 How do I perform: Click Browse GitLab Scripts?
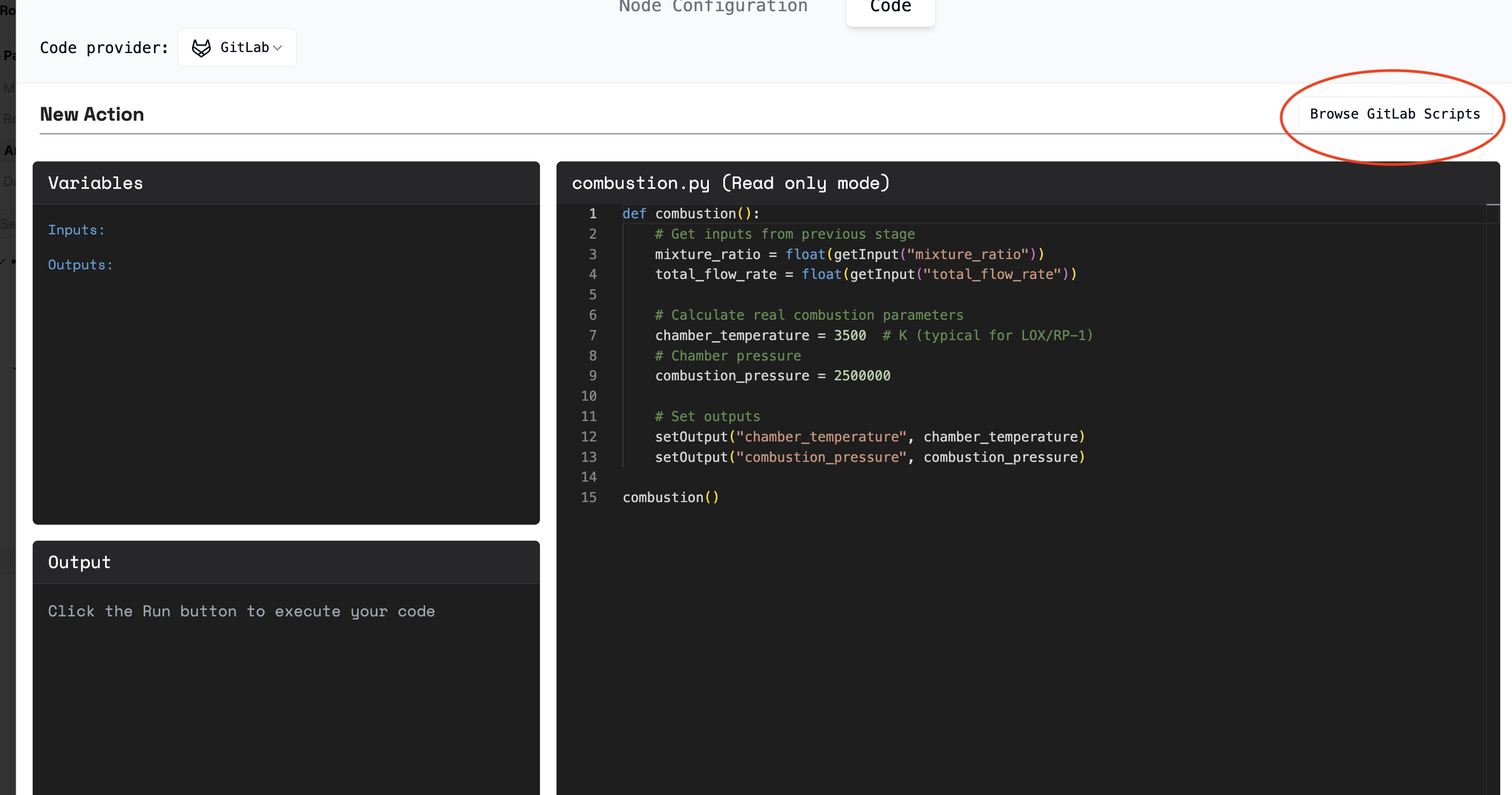1395,114
